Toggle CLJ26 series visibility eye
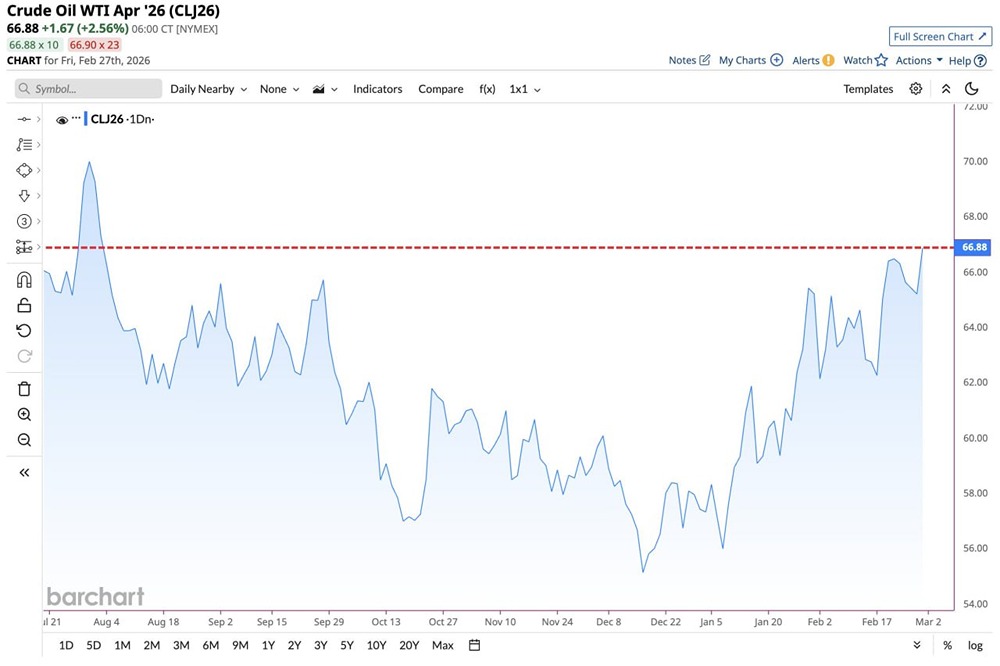This screenshot has width=1000, height=666. point(62,120)
